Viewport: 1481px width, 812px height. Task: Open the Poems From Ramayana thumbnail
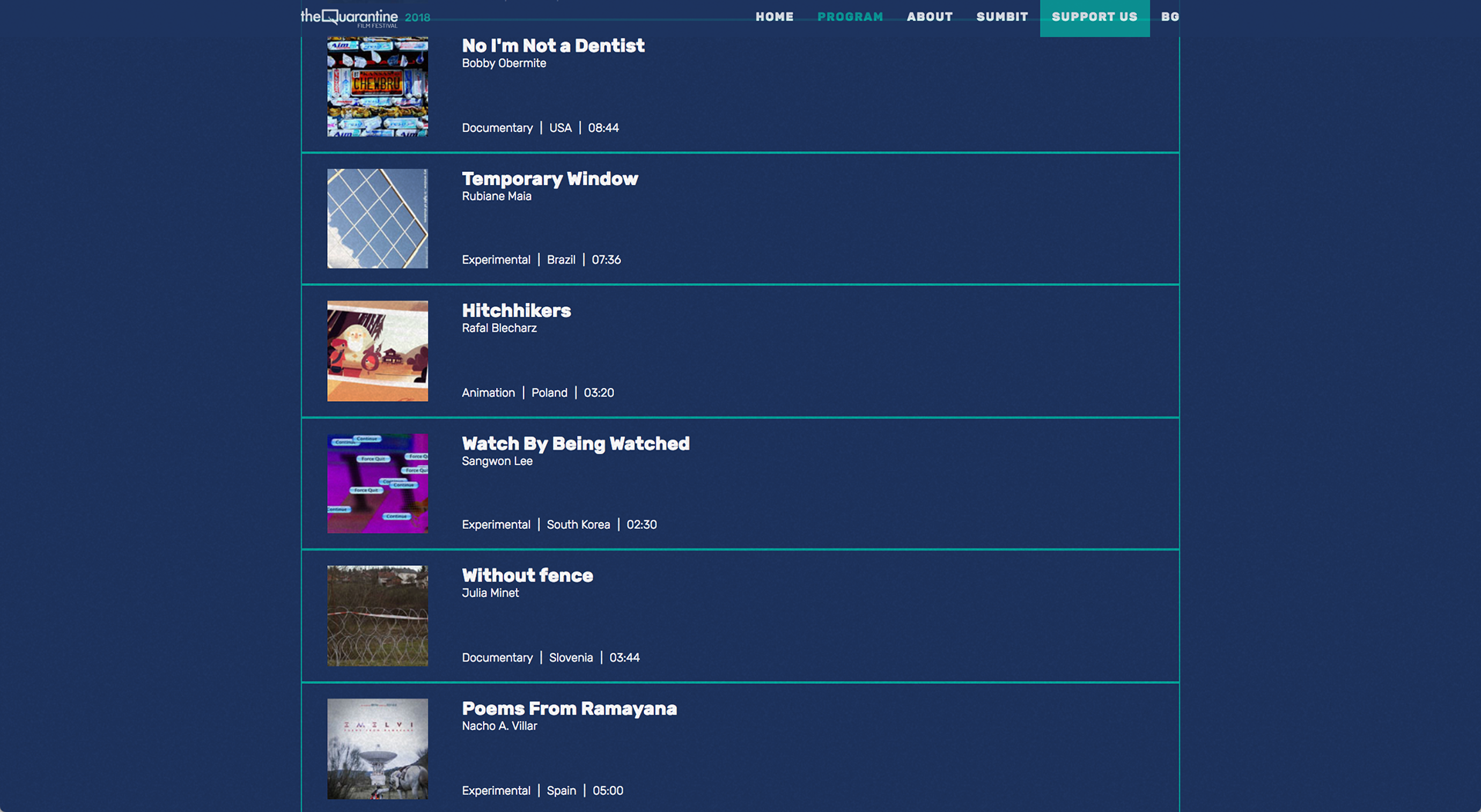click(377, 749)
